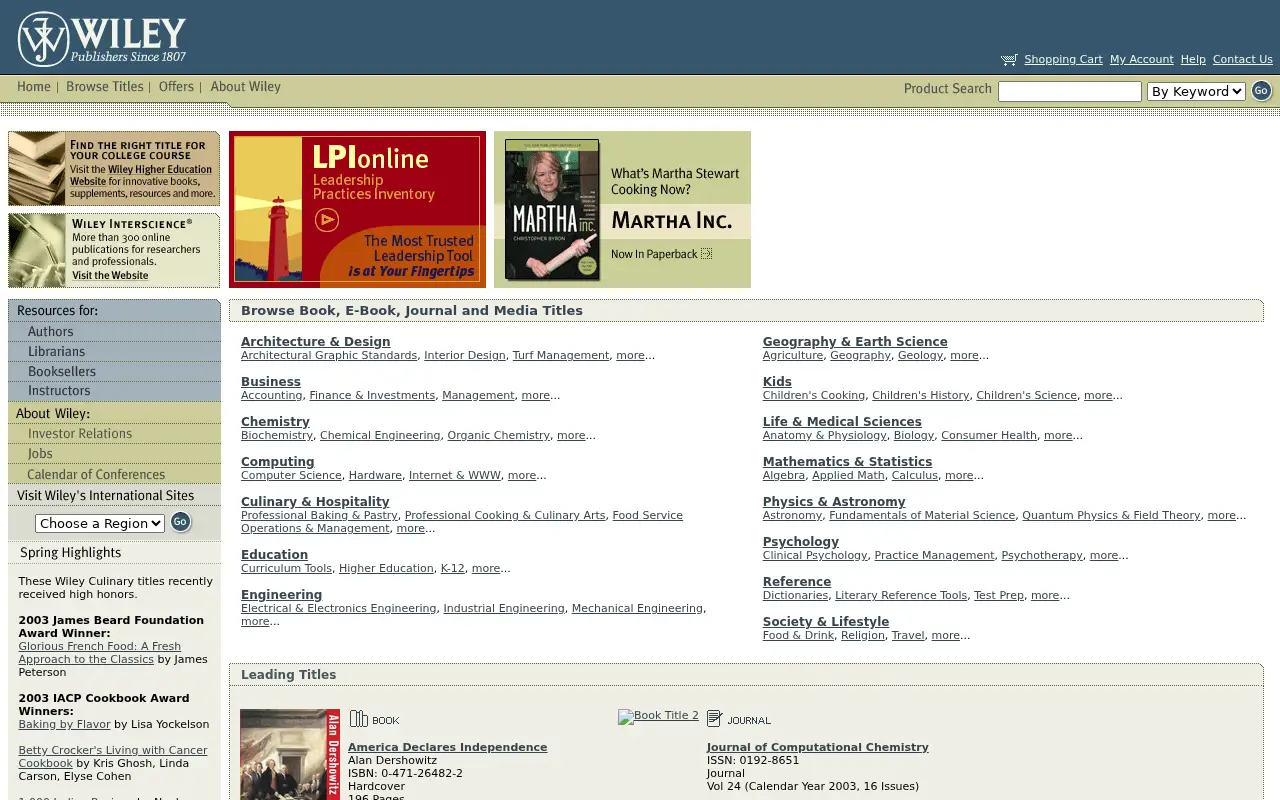Click America Declares Independence book cover
The height and width of the screenshot is (800, 1280).
(x=290, y=754)
